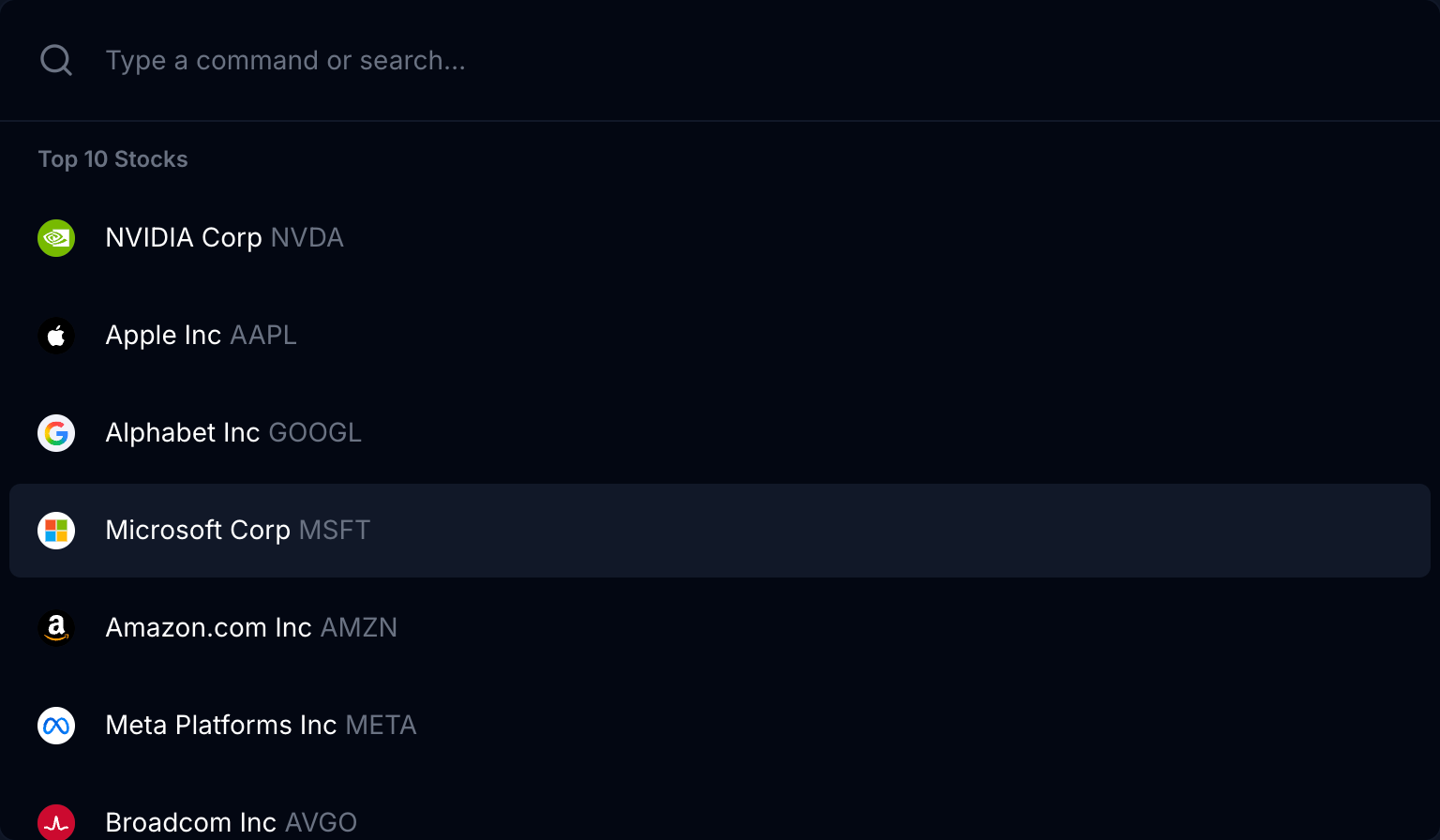Open the Meta Platforms Inc entry
Viewport: 1440px width, 840px height.
click(220, 726)
